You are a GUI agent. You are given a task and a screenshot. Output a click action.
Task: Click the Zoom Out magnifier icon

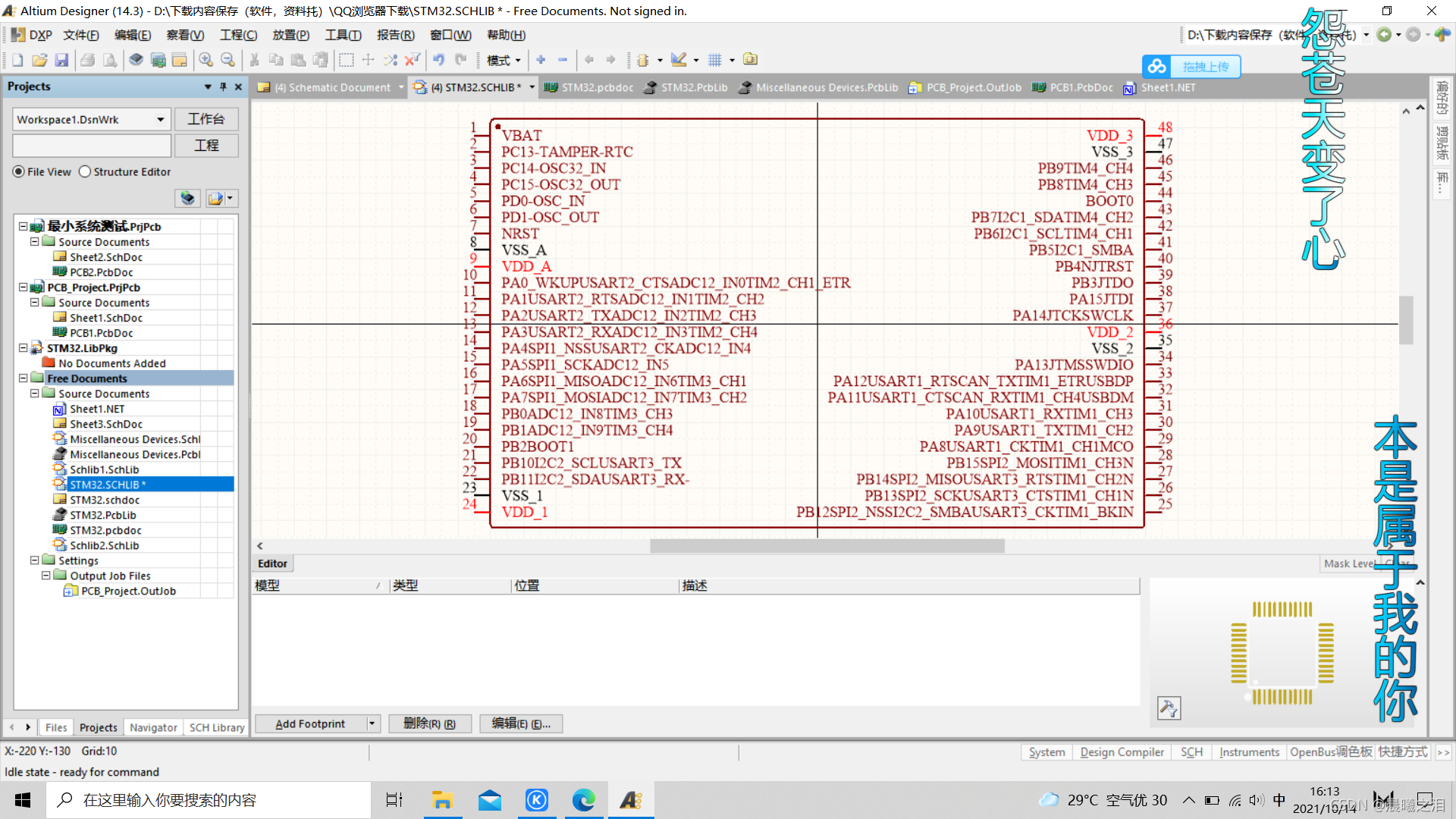click(227, 60)
